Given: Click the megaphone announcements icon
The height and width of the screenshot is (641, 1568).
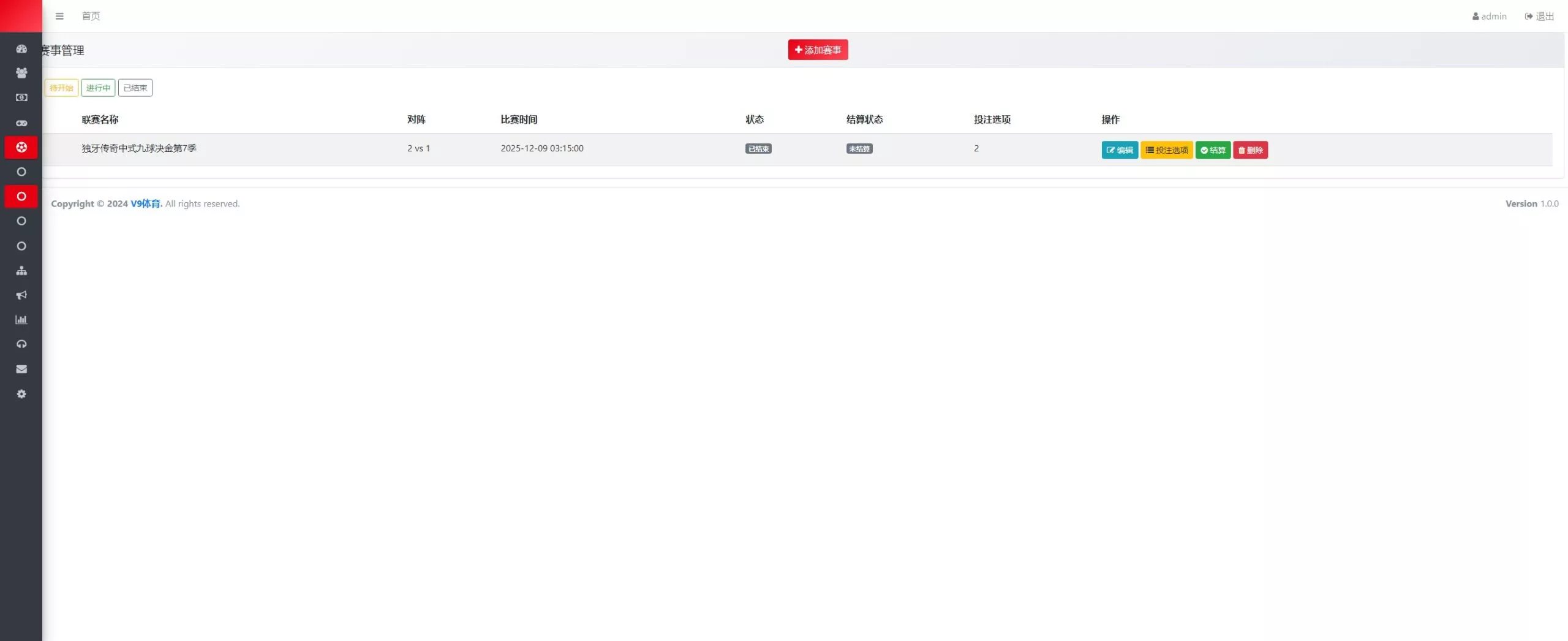Looking at the screenshot, I should click(x=21, y=295).
